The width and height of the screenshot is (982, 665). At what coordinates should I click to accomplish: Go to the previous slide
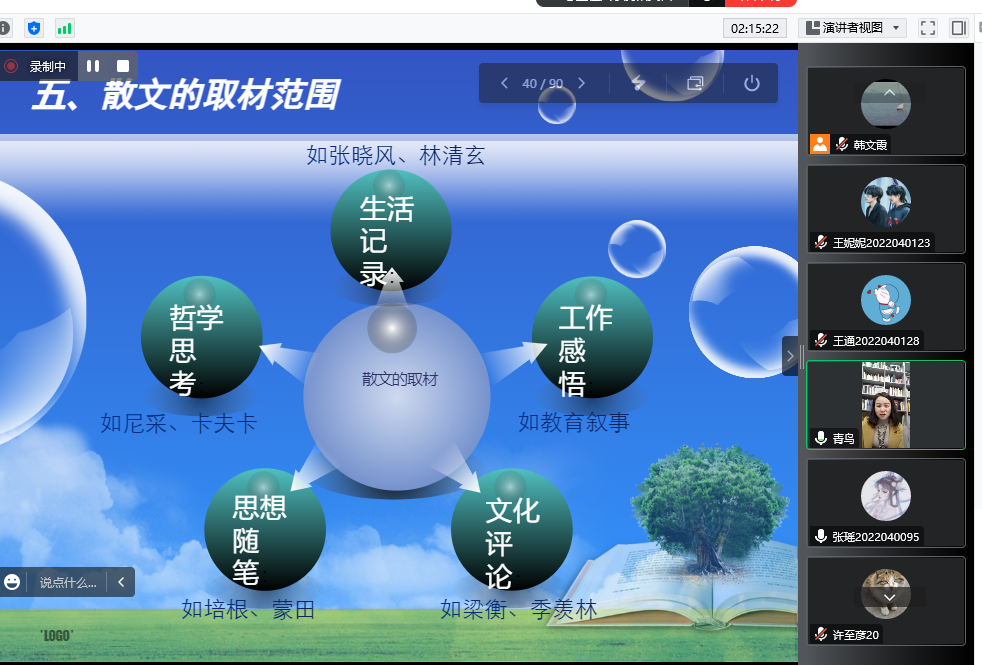click(504, 83)
